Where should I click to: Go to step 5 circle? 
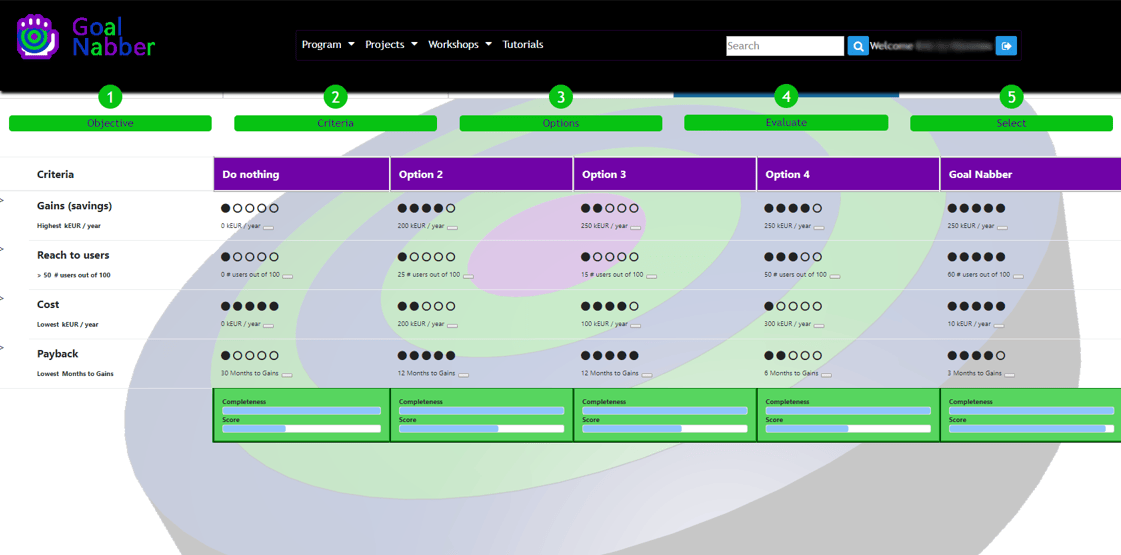click(1011, 97)
